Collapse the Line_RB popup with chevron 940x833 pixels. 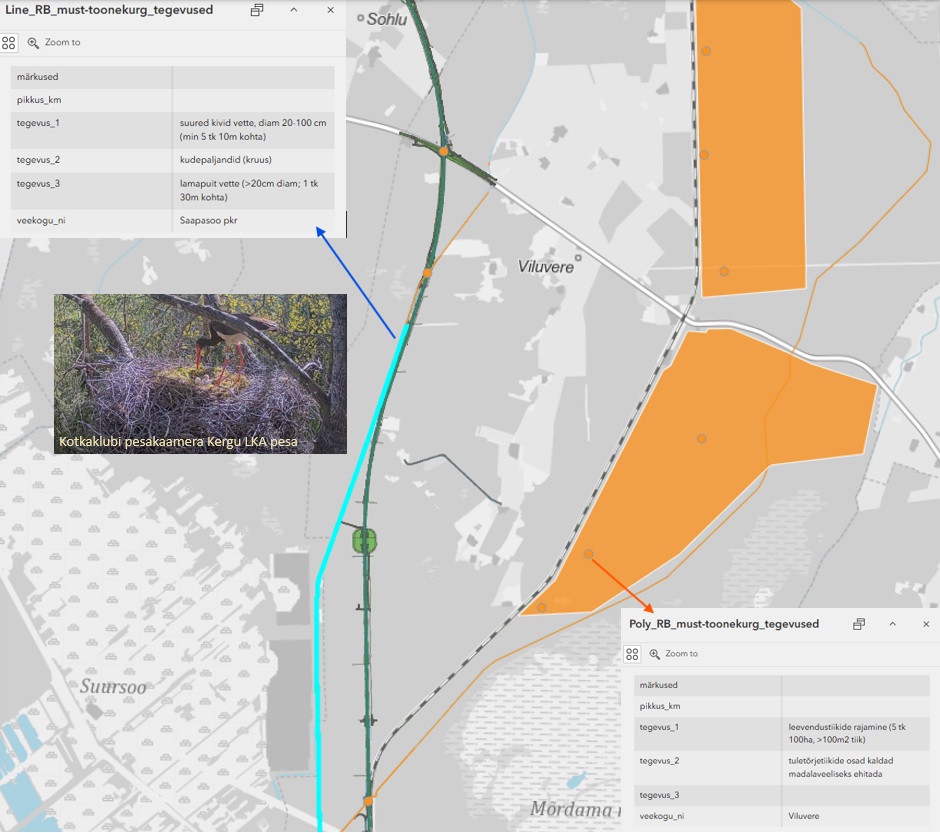tap(294, 10)
